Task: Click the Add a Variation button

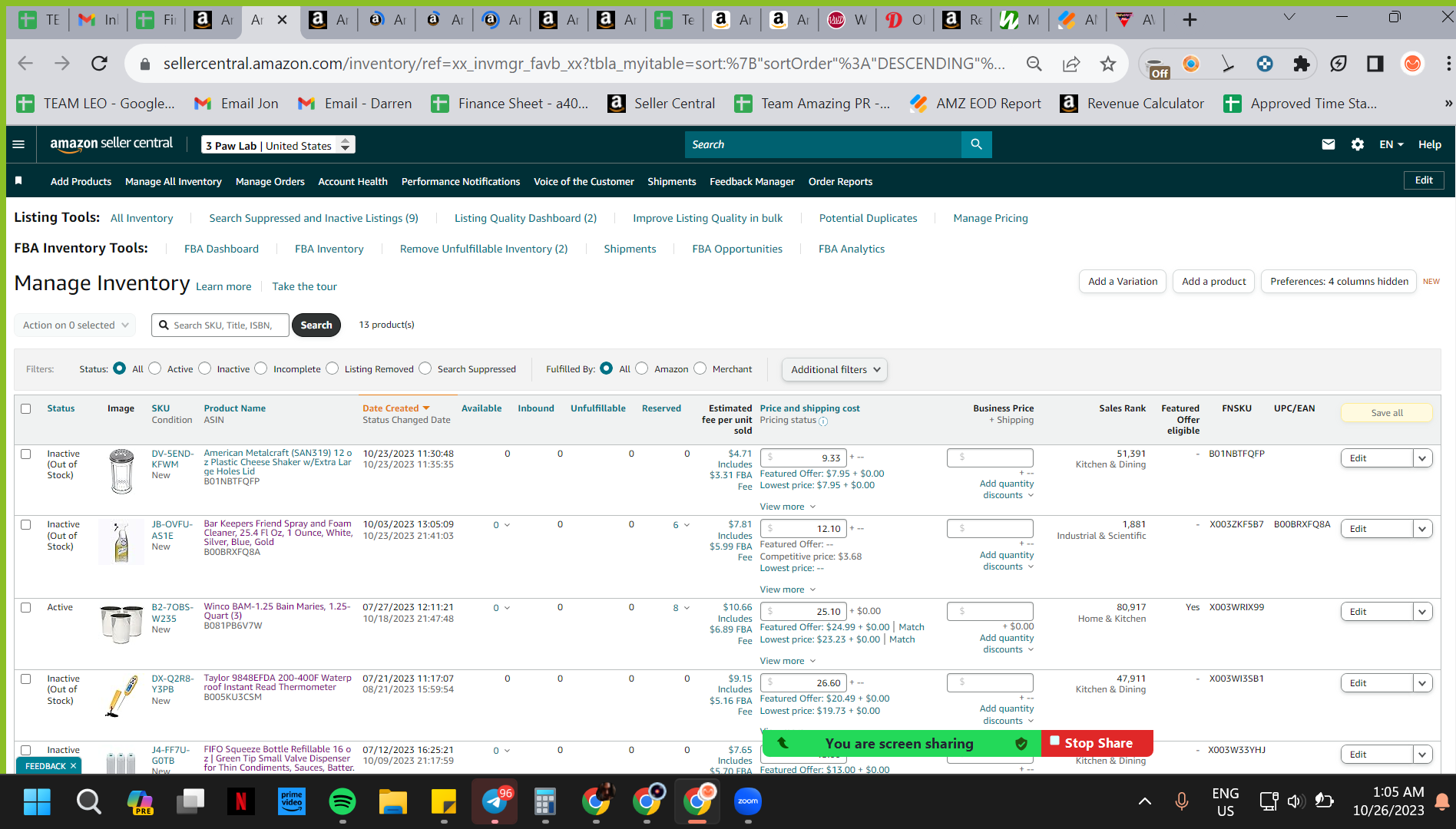Action: pos(1123,282)
